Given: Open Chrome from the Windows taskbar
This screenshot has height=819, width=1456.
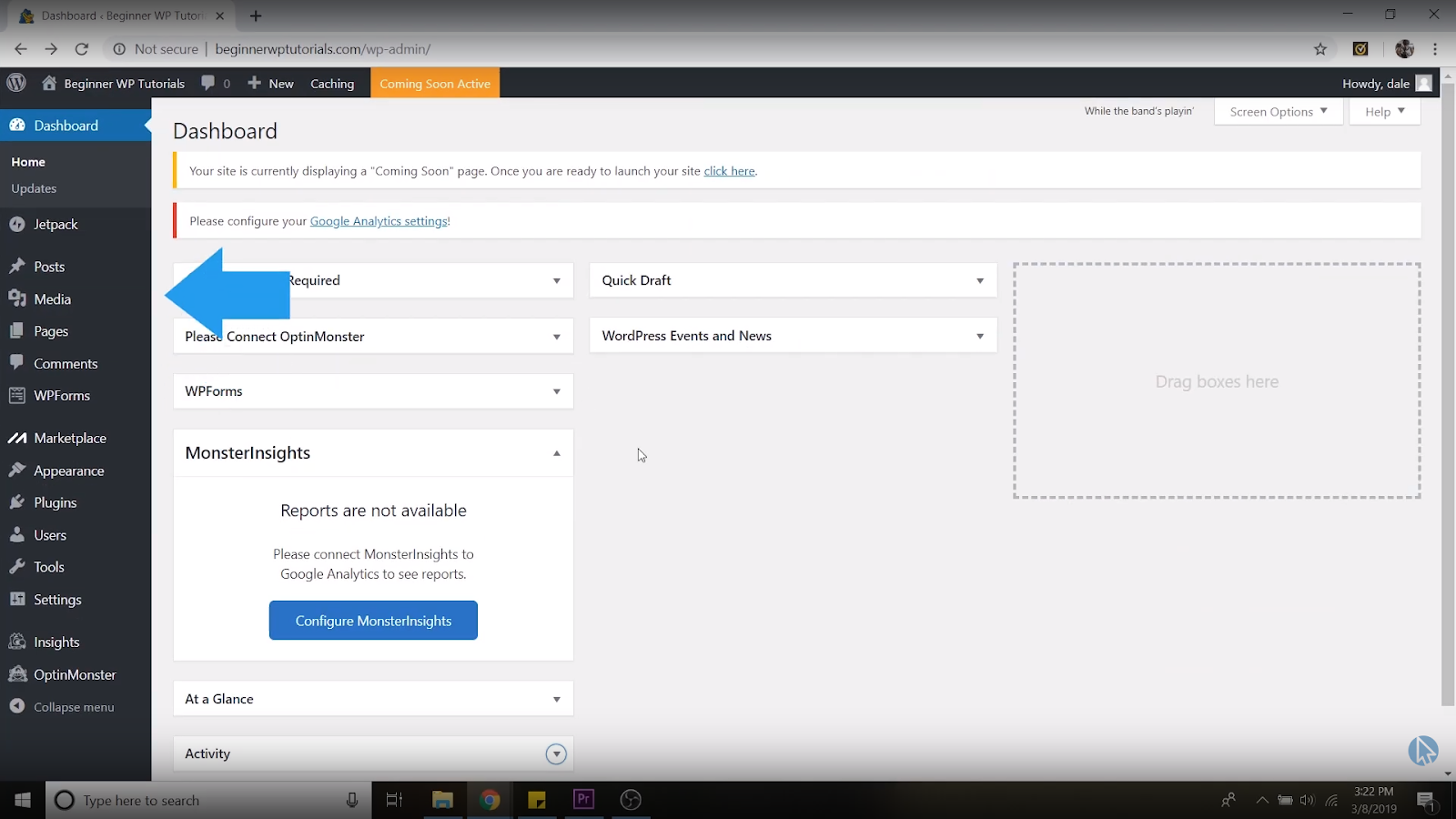Looking at the screenshot, I should tap(490, 800).
